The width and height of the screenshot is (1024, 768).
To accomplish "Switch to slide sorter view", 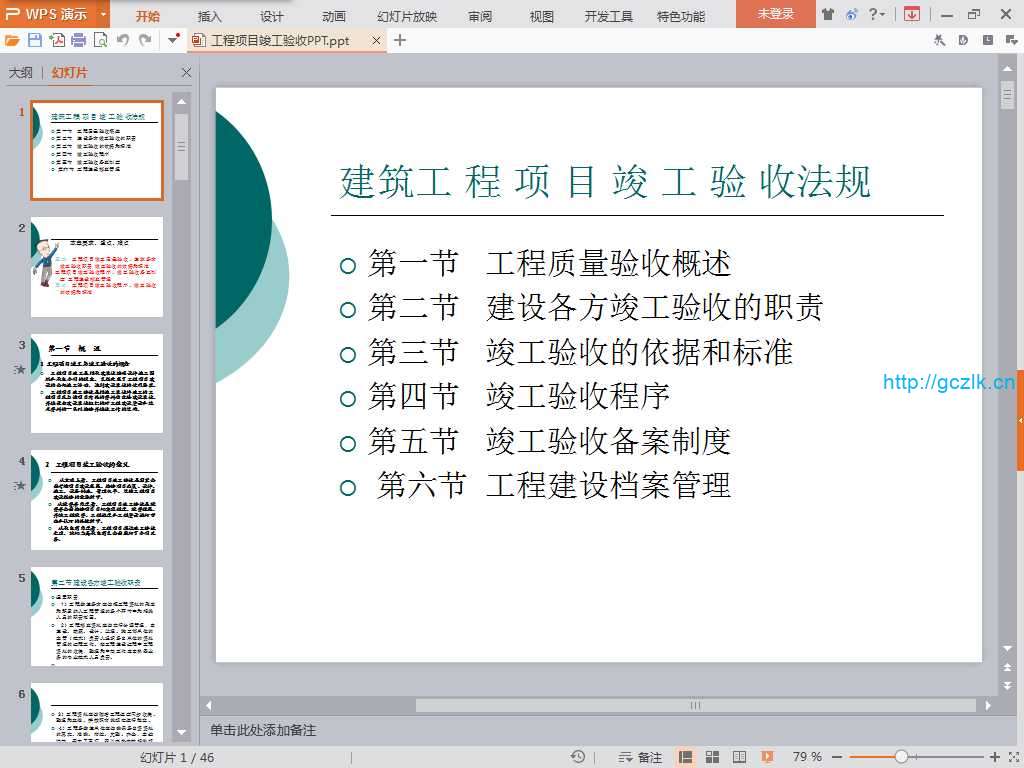I will pyautogui.click(x=713, y=757).
